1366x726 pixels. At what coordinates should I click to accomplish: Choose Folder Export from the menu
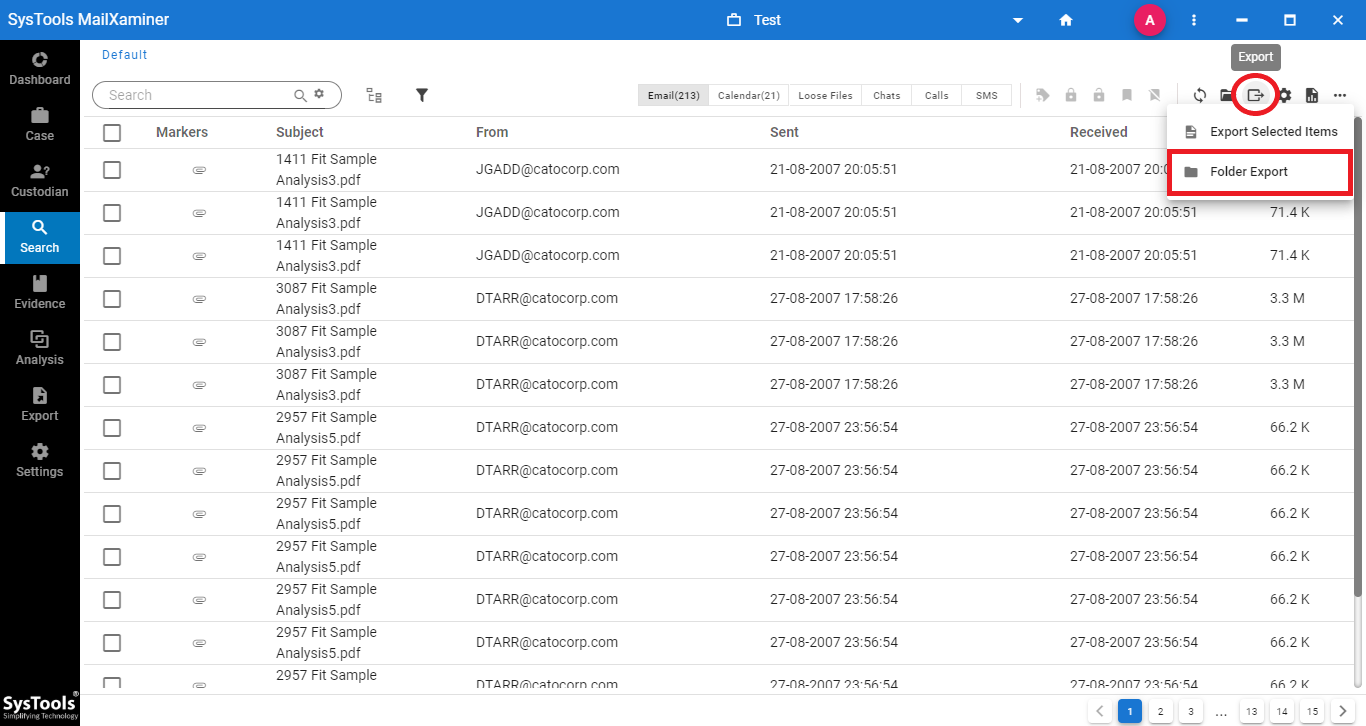(1260, 172)
